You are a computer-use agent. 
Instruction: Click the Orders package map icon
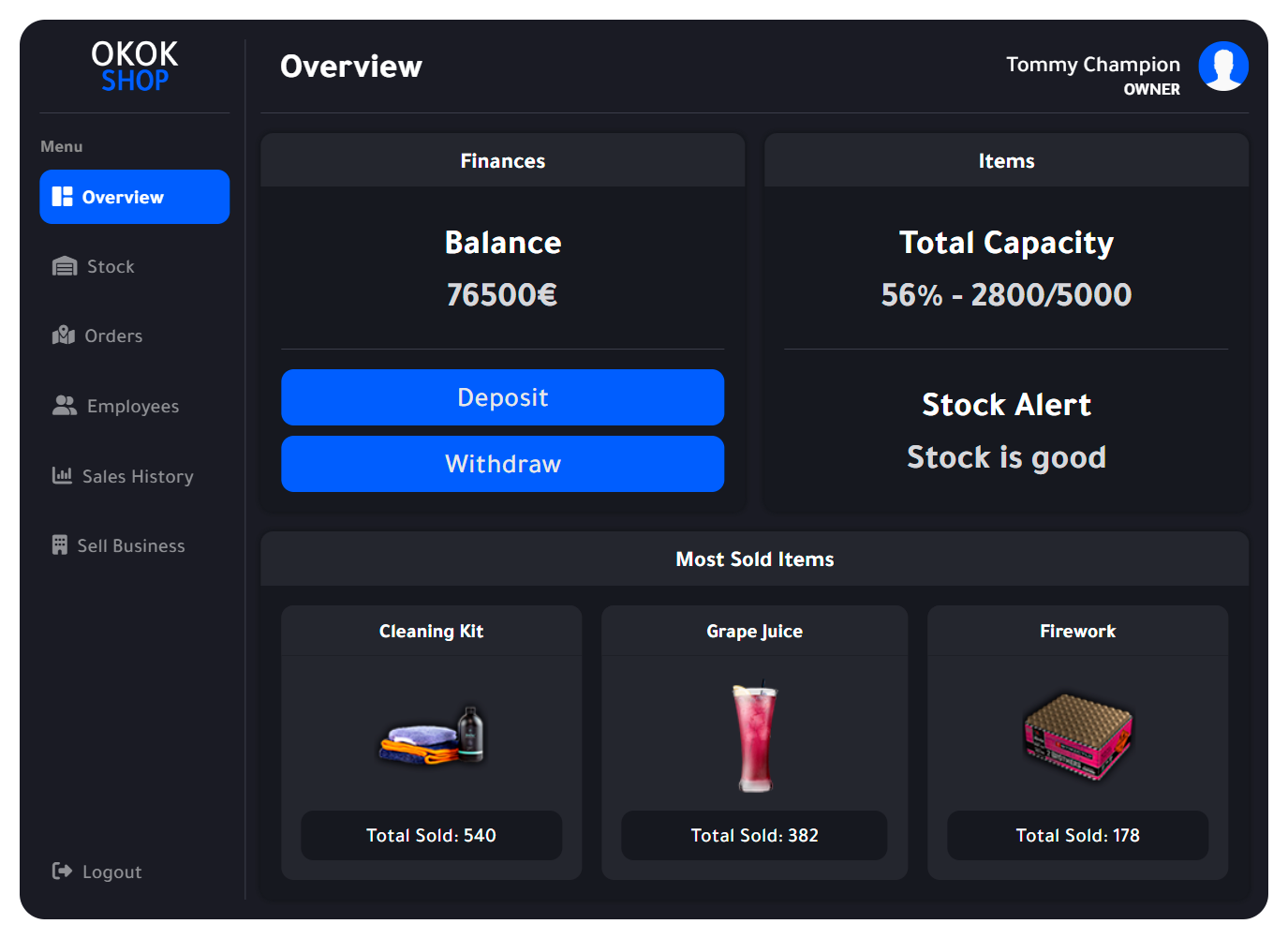(x=64, y=335)
